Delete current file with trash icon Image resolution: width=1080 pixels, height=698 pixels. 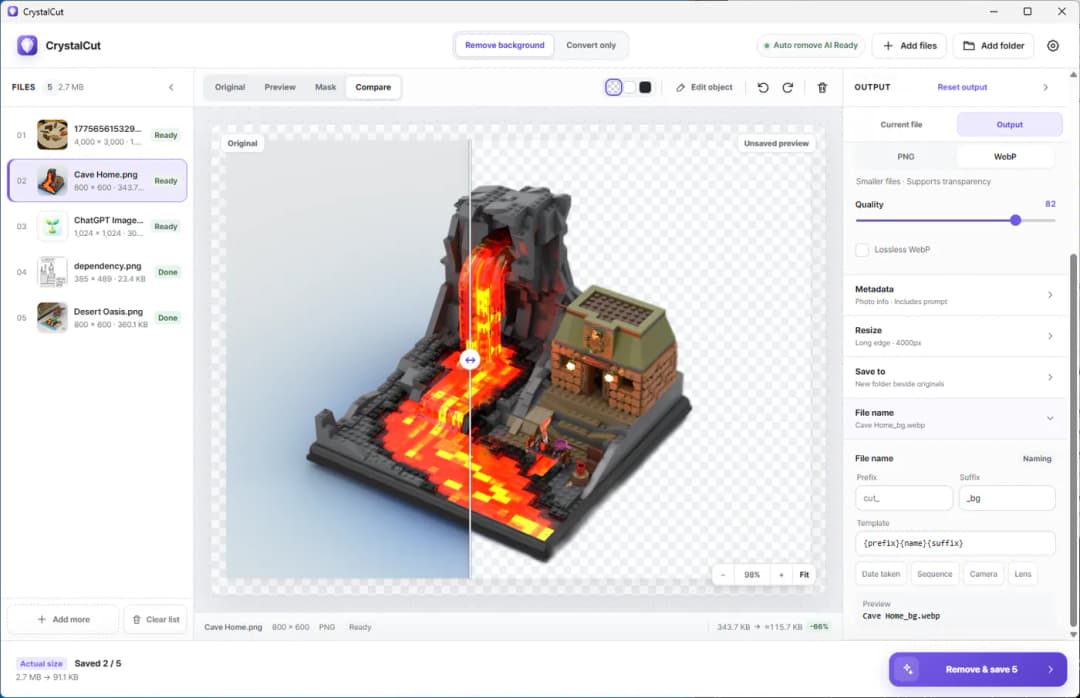point(822,88)
